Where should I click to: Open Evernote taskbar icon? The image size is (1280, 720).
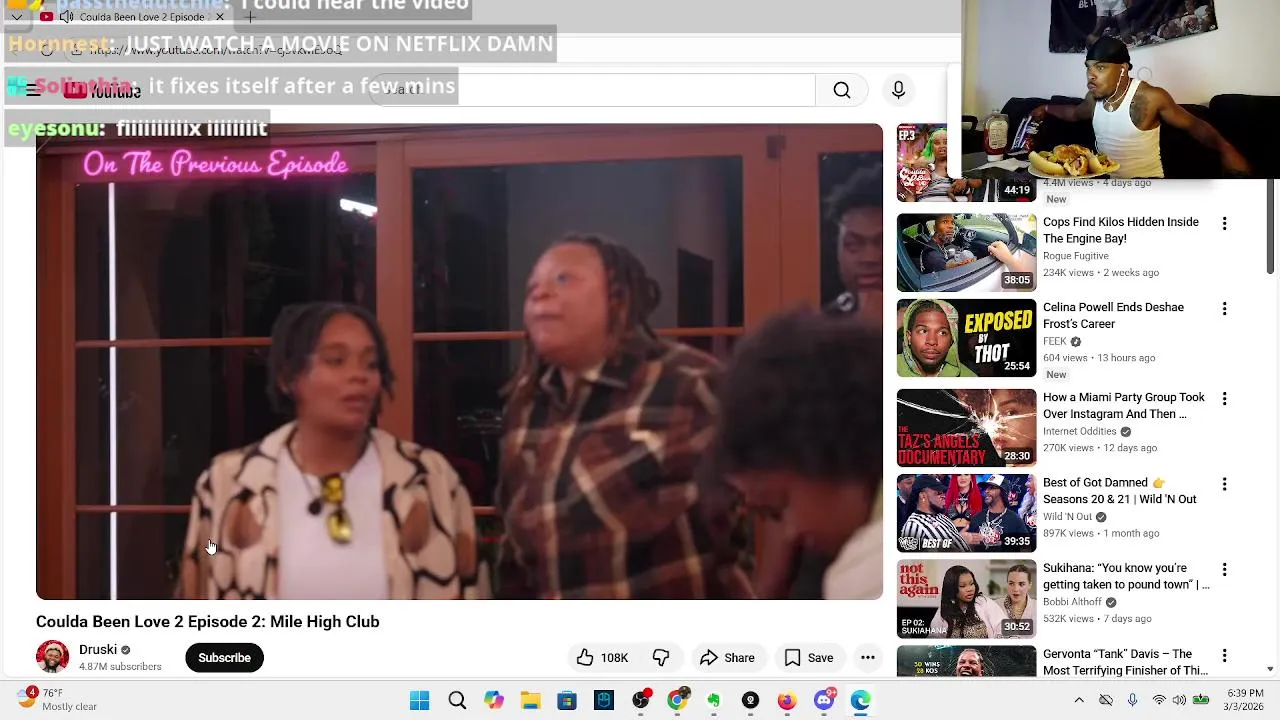[x=714, y=700]
